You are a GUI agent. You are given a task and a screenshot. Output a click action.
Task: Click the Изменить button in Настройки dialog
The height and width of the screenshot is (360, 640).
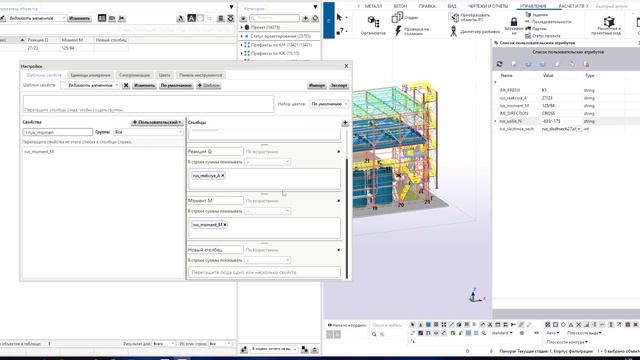coord(144,86)
